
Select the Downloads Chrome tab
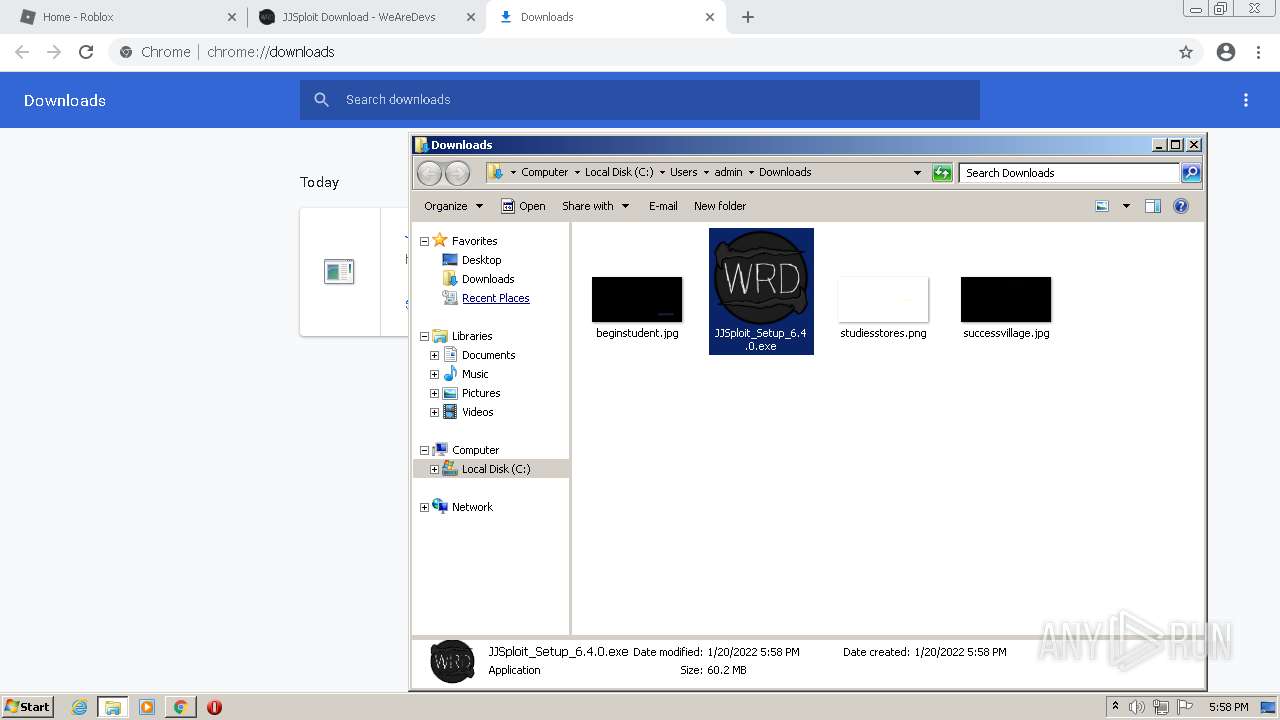[x=605, y=17]
